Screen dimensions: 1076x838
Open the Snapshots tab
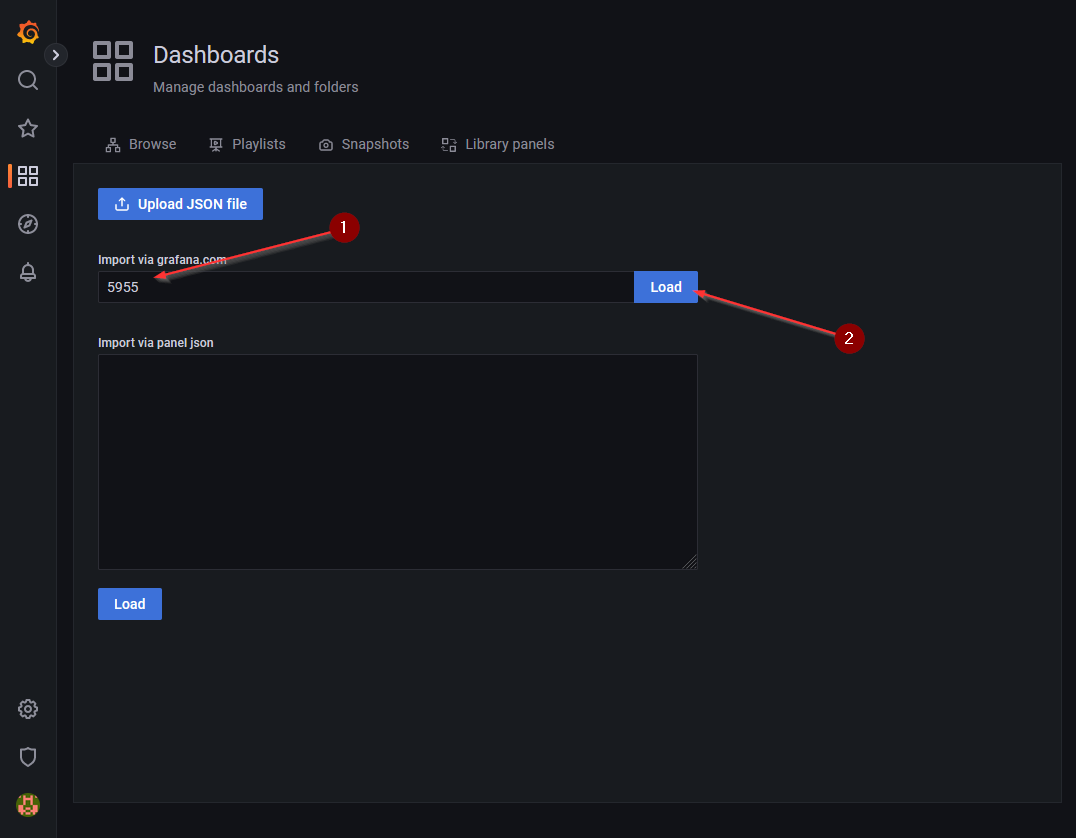click(x=364, y=144)
